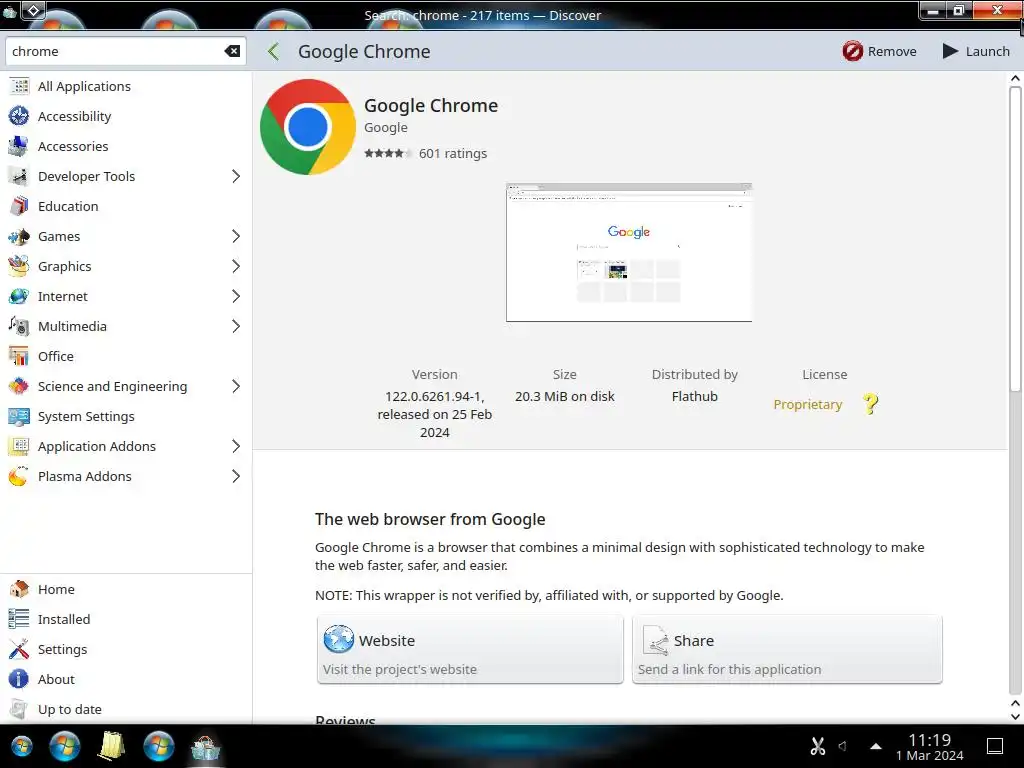Open the Office category icon
This screenshot has height=768, width=1024.
pos(19,357)
